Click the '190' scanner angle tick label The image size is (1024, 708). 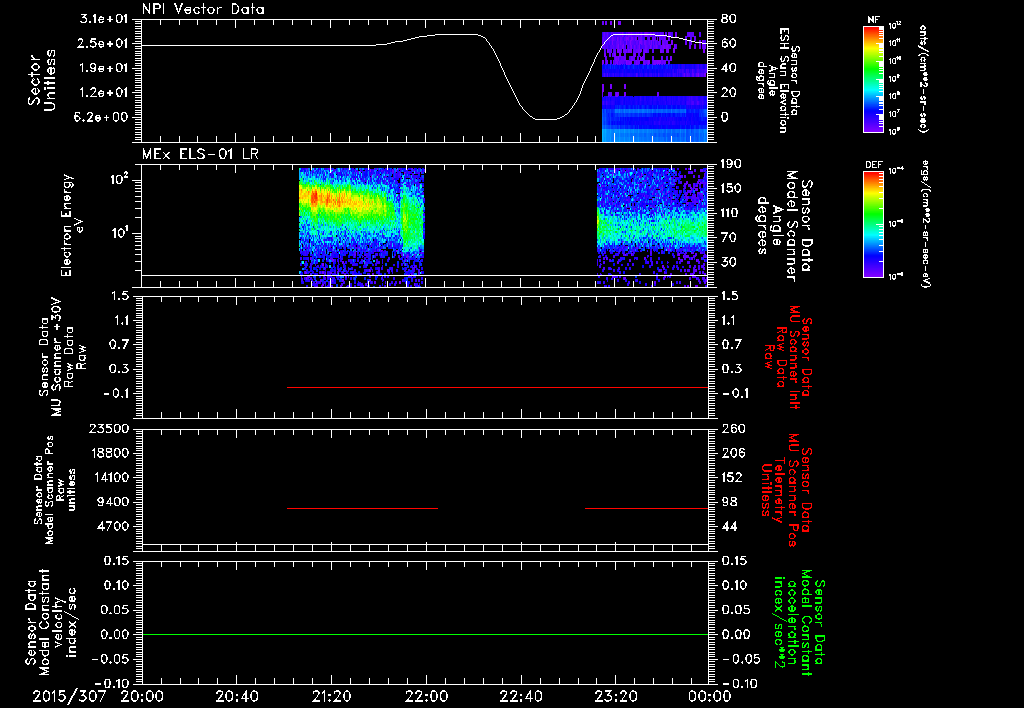731,164
